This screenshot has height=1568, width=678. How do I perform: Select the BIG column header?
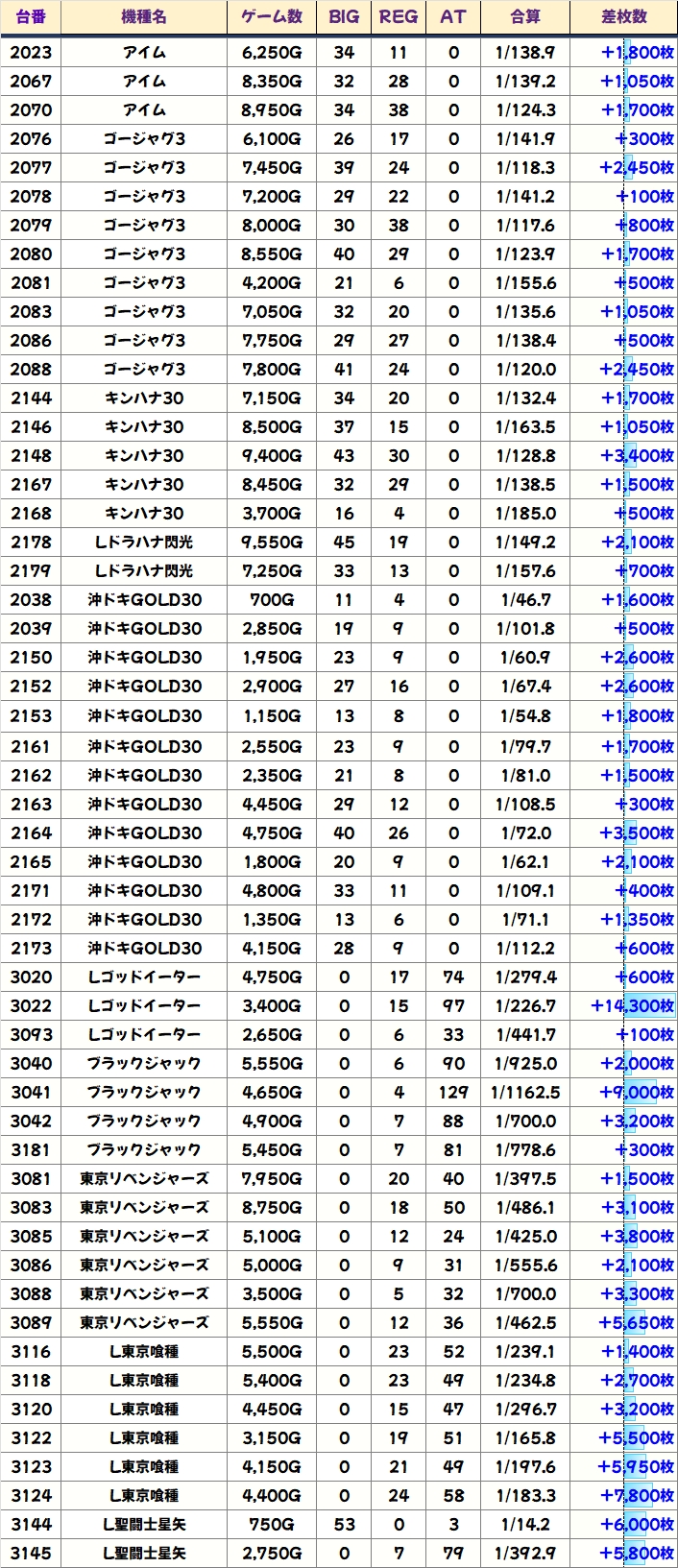click(344, 17)
